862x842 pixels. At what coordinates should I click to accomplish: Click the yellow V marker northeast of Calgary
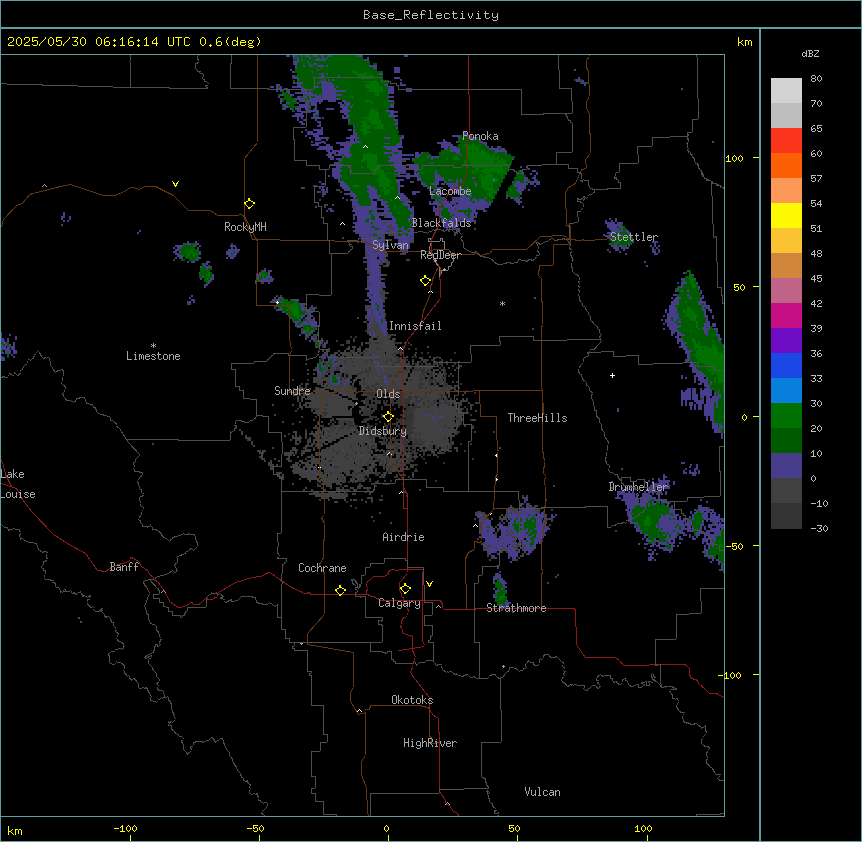429,584
